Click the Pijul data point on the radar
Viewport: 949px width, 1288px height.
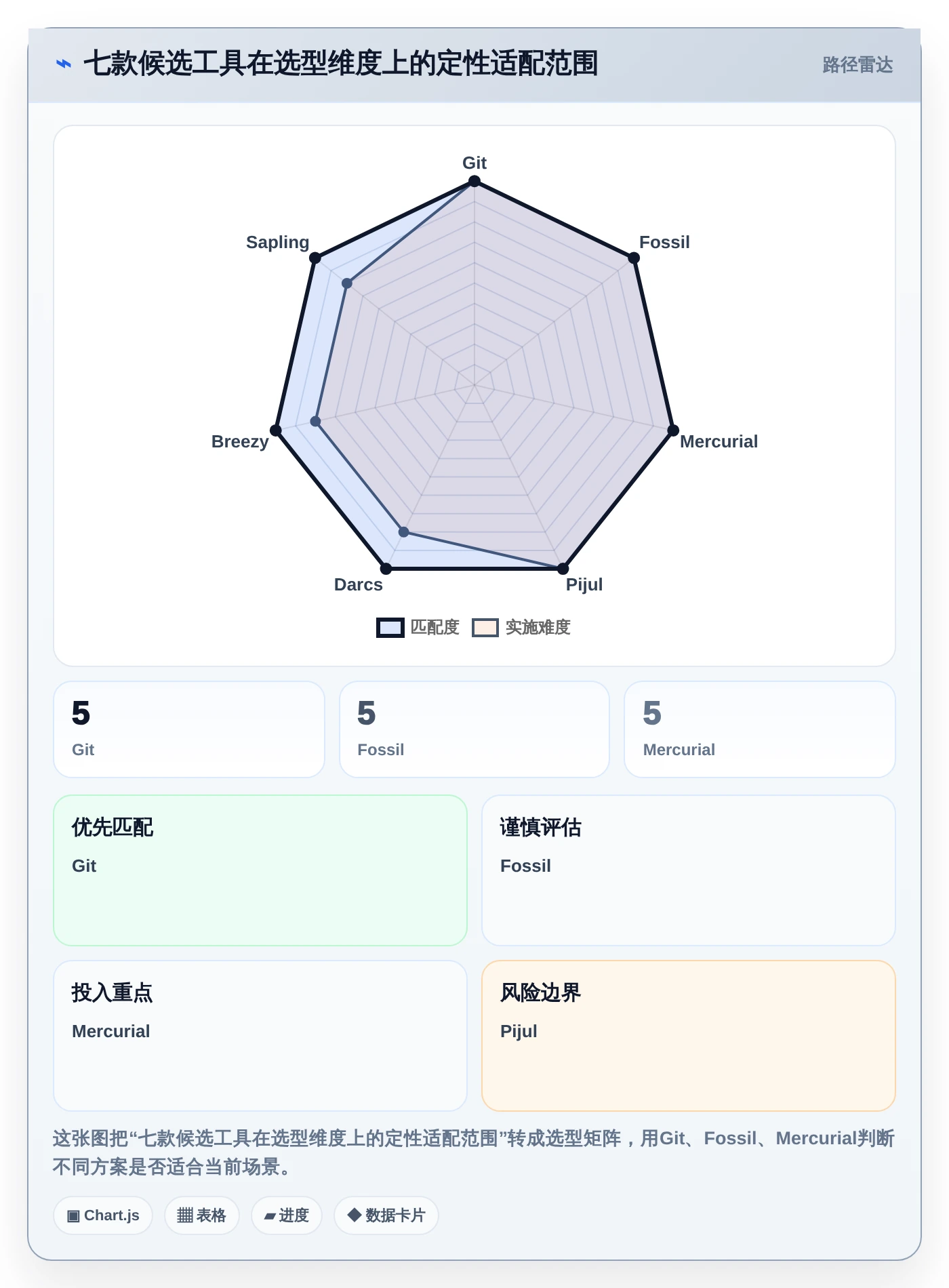563,568
